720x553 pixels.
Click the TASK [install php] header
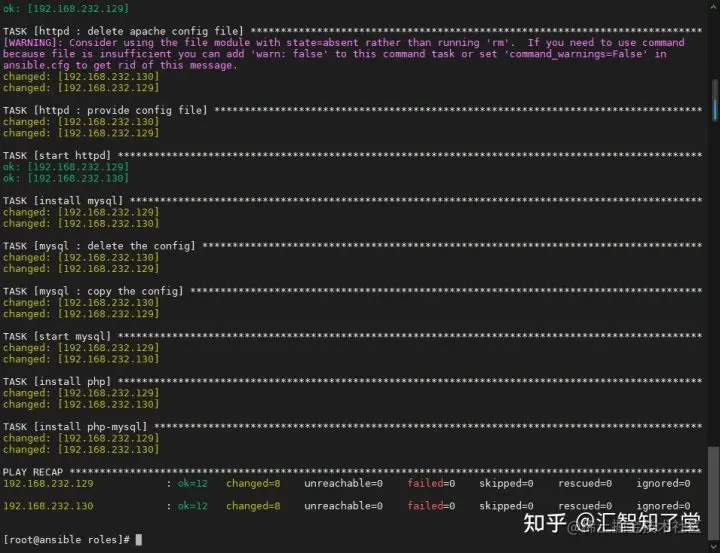coord(57,381)
